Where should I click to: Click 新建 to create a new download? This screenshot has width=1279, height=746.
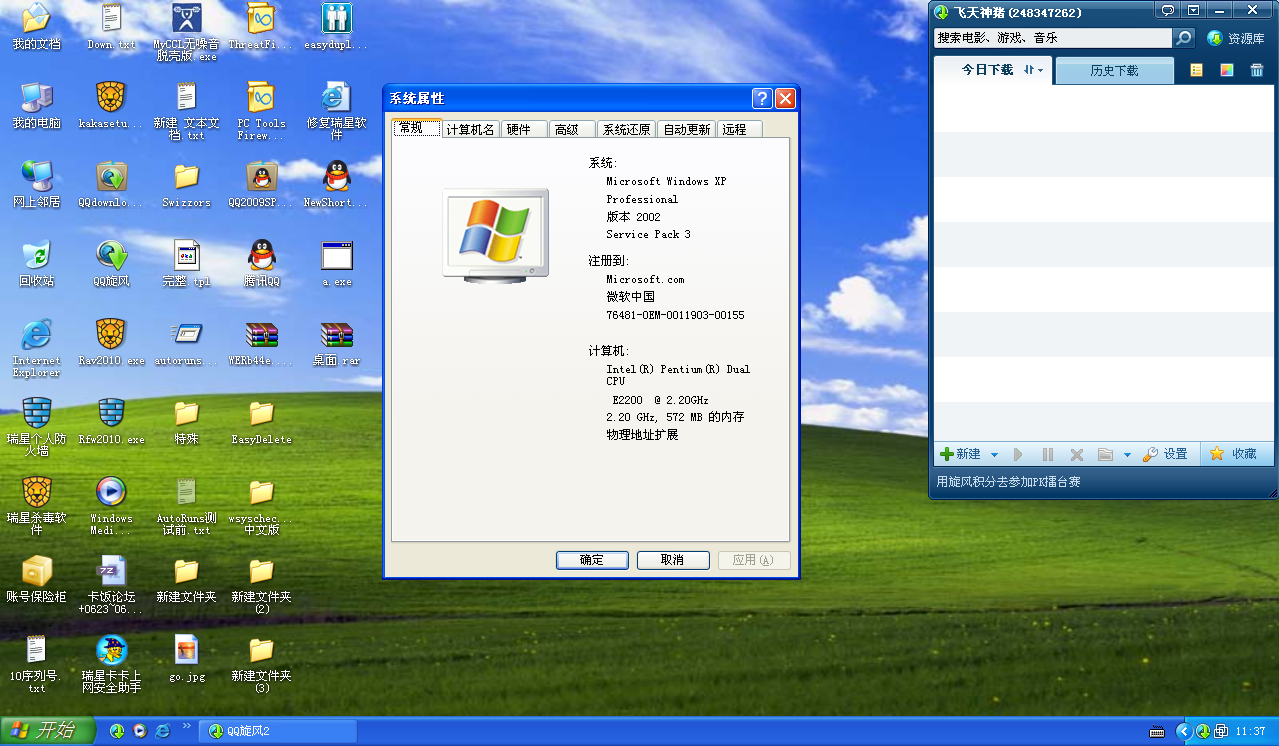(959, 454)
